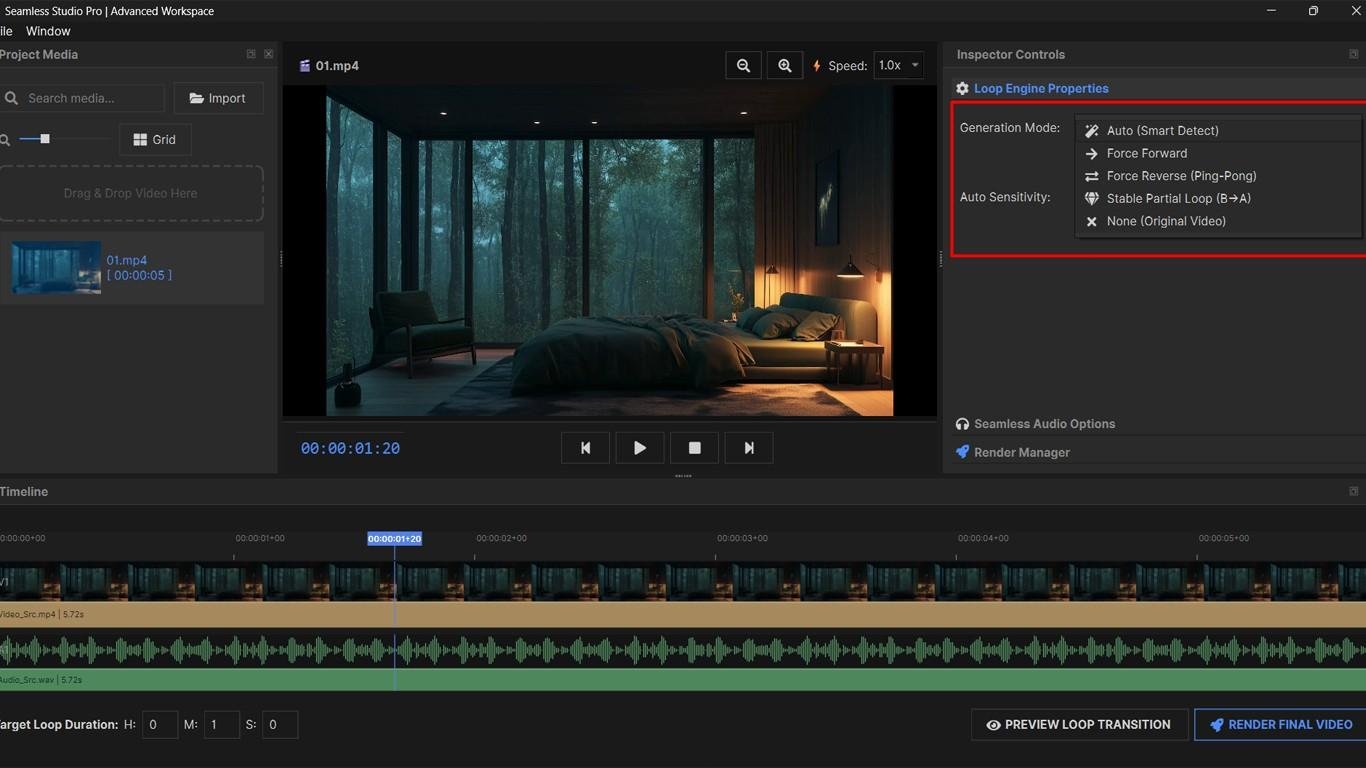The width and height of the screenshot is (1366, 768).
Task: Select Stable Partial Loop (B→A) option
Action: [x=1178, y=199]
